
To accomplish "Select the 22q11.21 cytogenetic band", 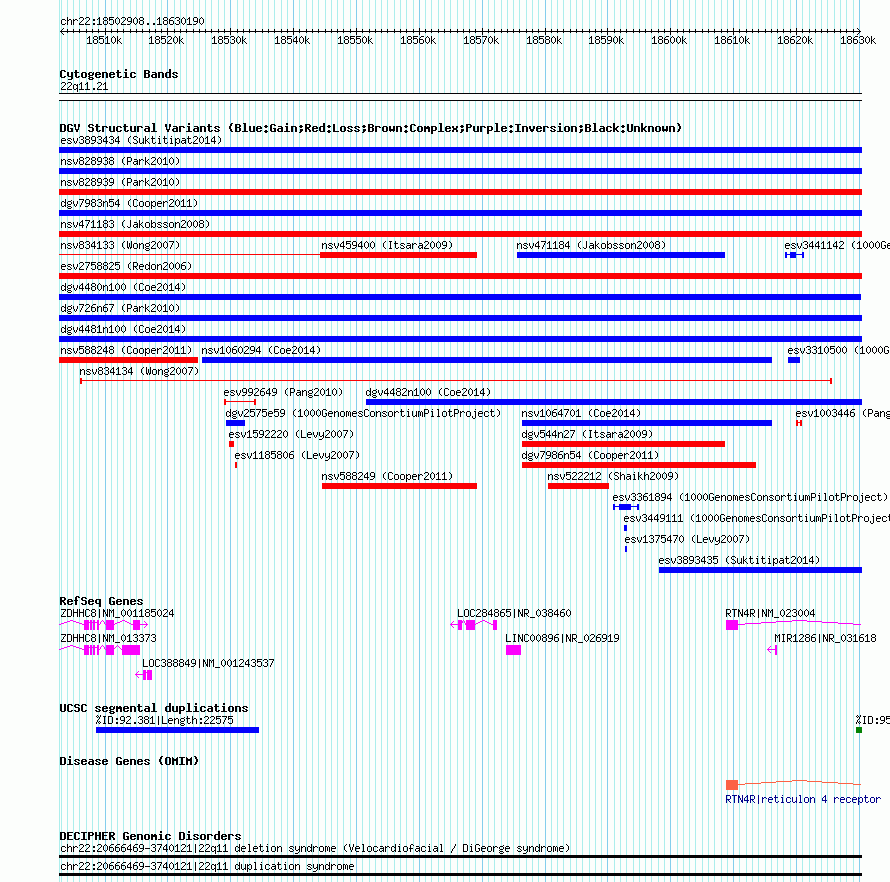I will [x=84, y=86].
